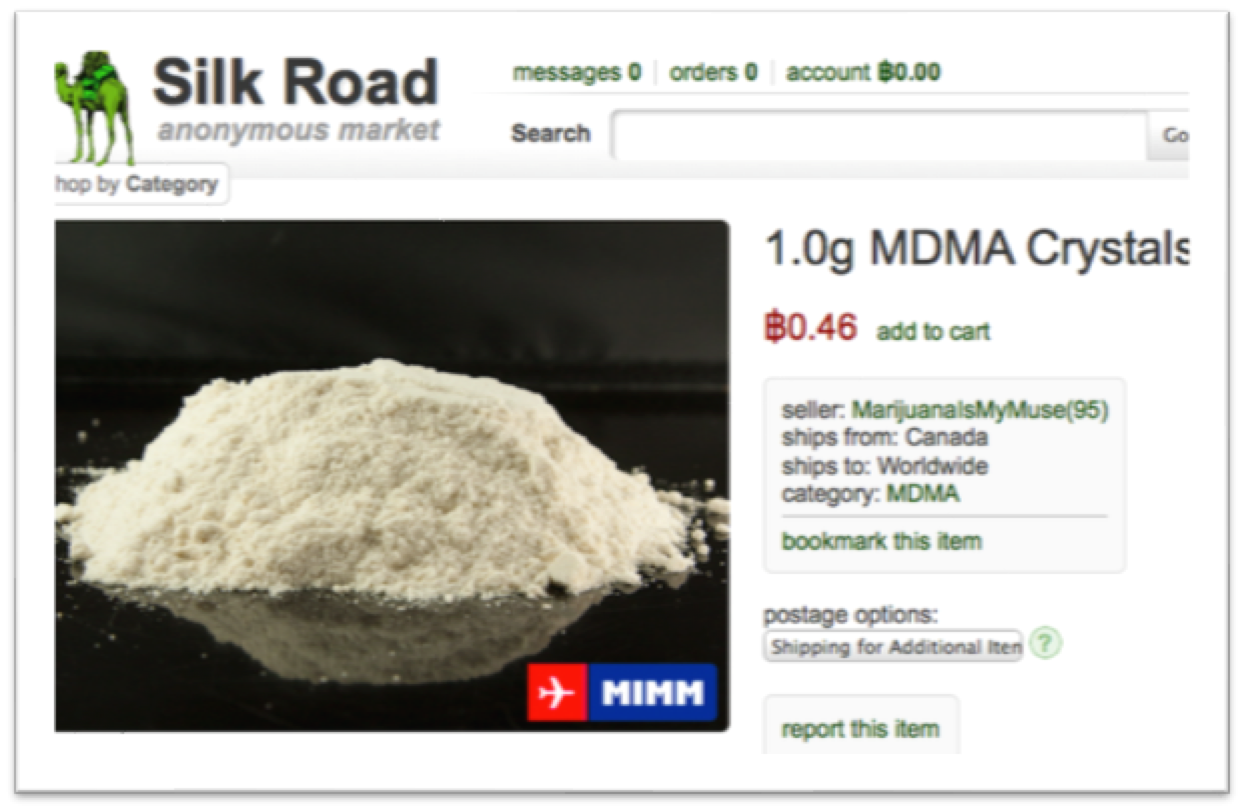Click the green camel logo

(x=95, y=108)
